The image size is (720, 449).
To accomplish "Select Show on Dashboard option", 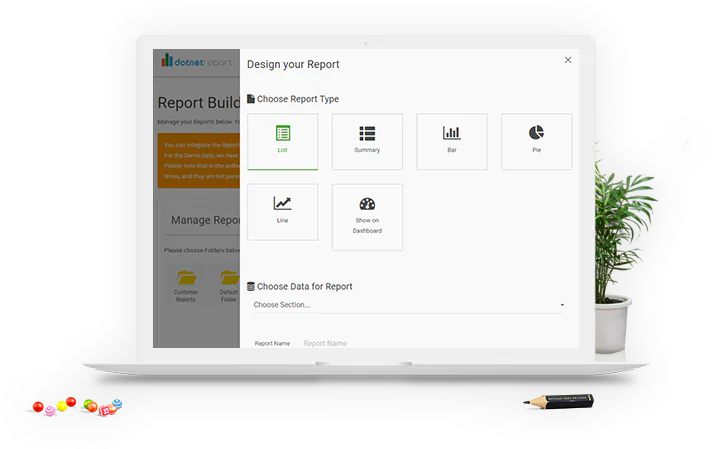I will 367,217.
